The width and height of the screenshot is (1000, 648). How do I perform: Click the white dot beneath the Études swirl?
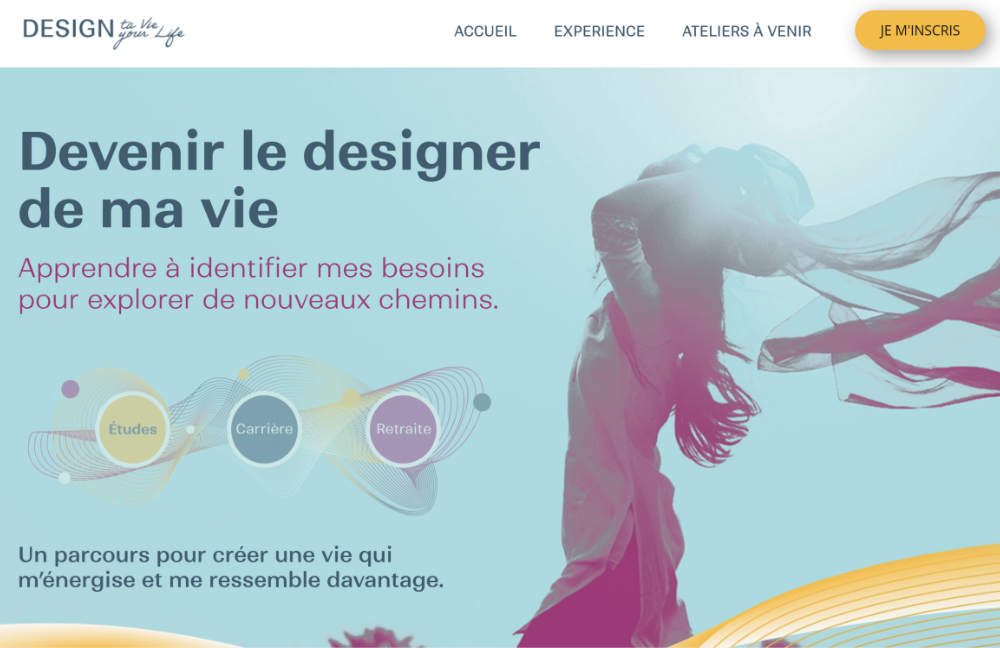[64, 478]
